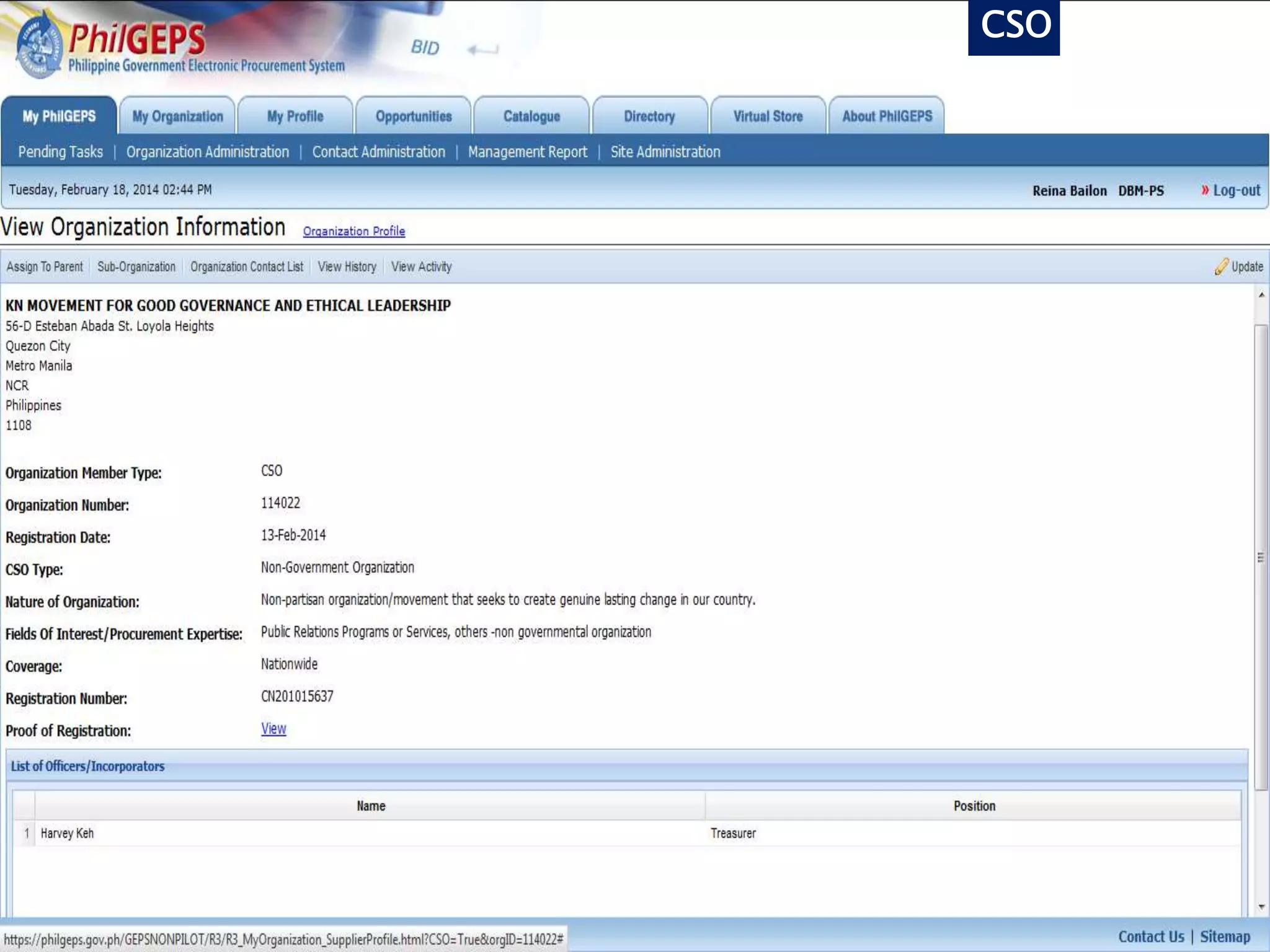Viewport: 1270px width, 952px height.
Task: Click the Update pencil icon
Action: [1221, 267]
